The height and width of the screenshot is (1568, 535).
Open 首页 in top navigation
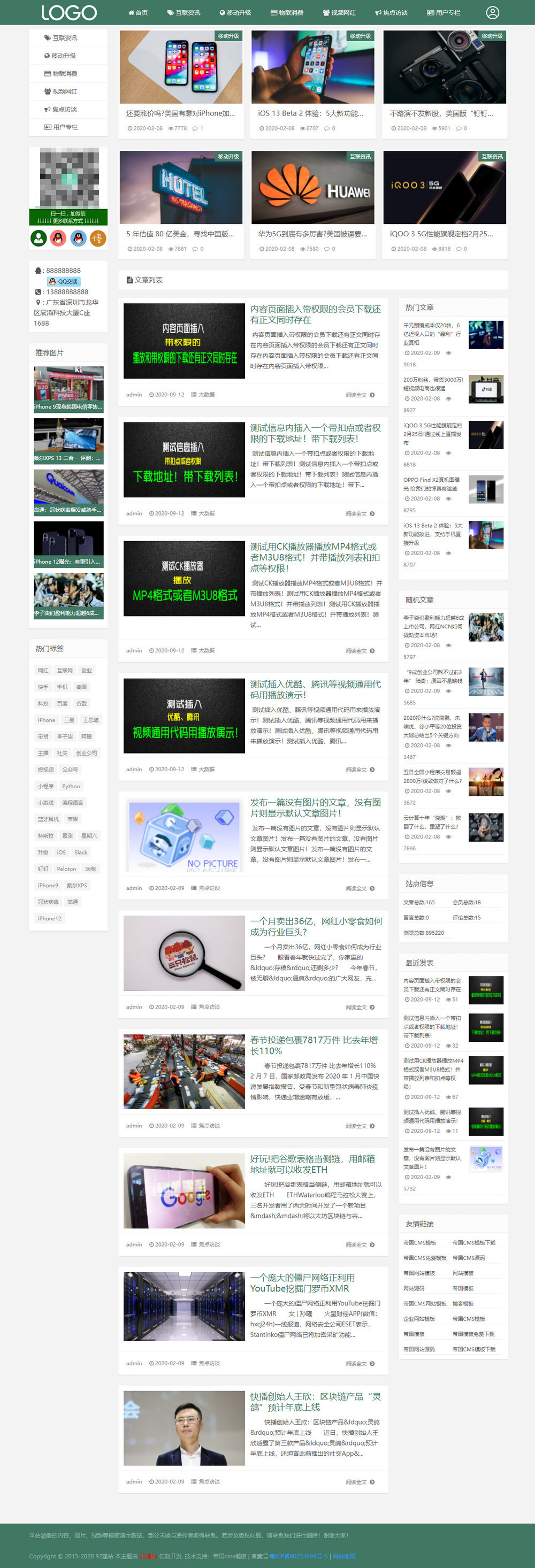138,13
